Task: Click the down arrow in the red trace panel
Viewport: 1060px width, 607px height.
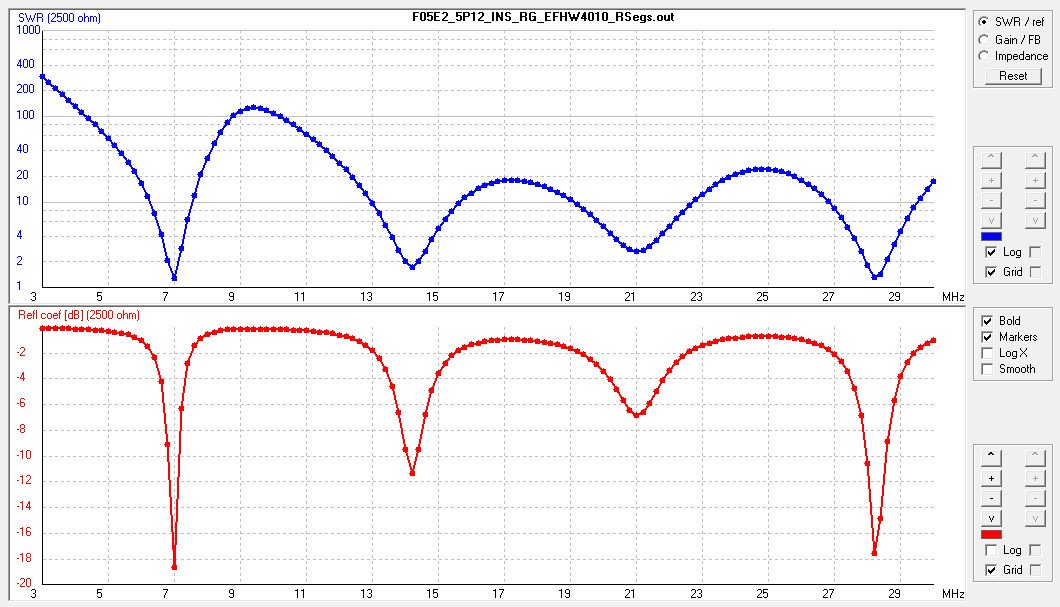Action: [x=991, y=518]
